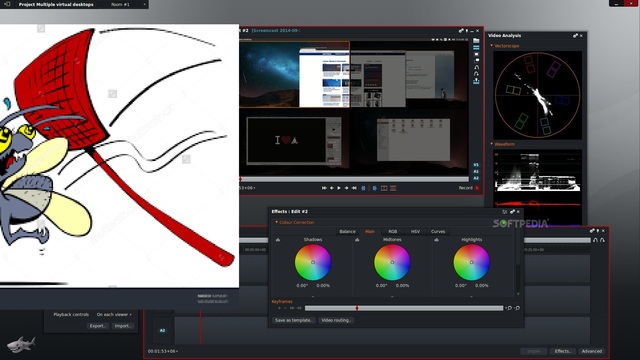Click the Import button
Viewport: 640px width, 360px height.
coord(123,326)
